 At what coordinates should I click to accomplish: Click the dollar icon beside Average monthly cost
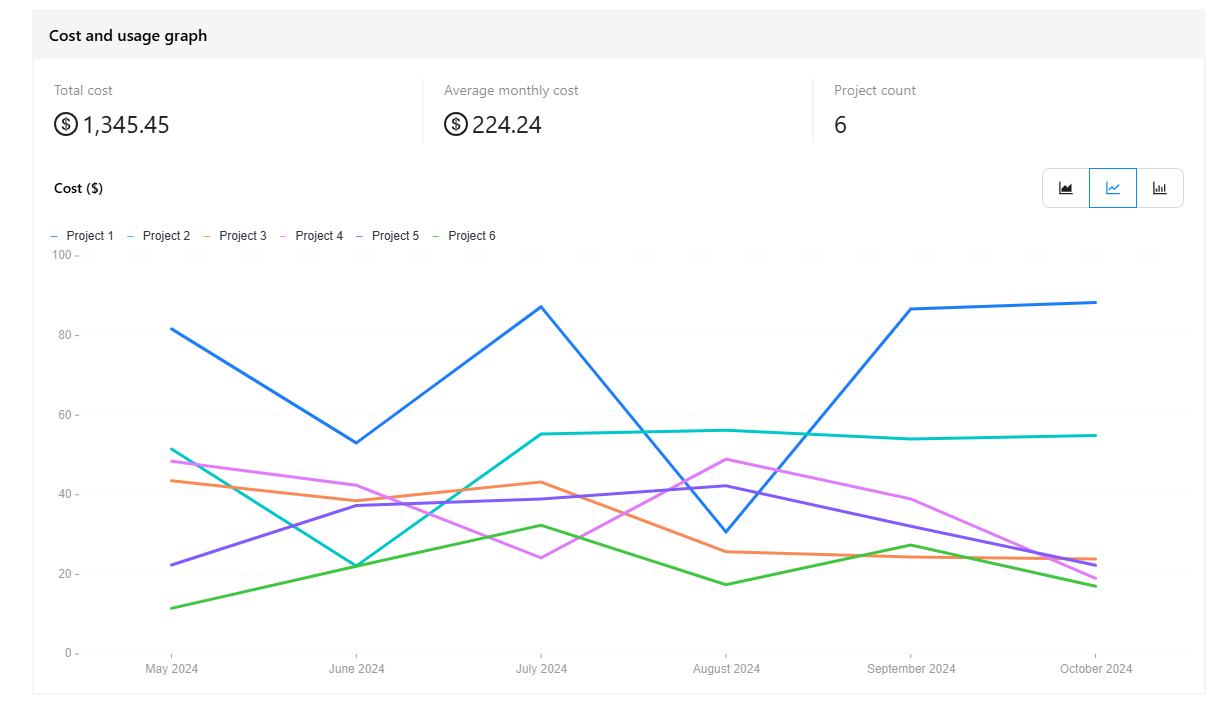456,125
